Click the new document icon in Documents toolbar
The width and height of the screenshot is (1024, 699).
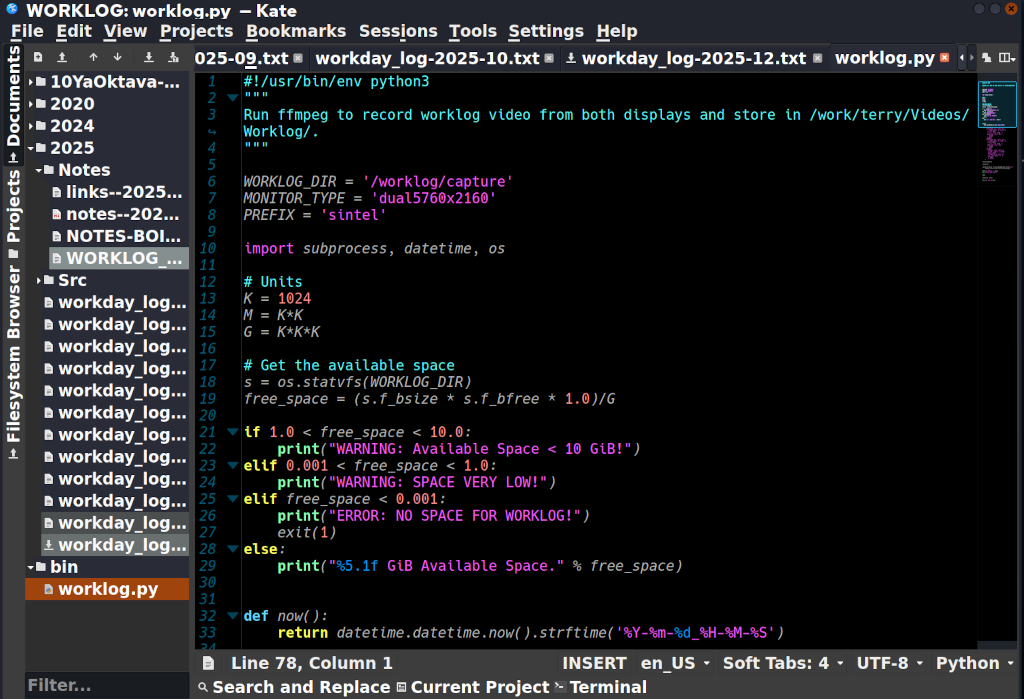coord(38,58)
